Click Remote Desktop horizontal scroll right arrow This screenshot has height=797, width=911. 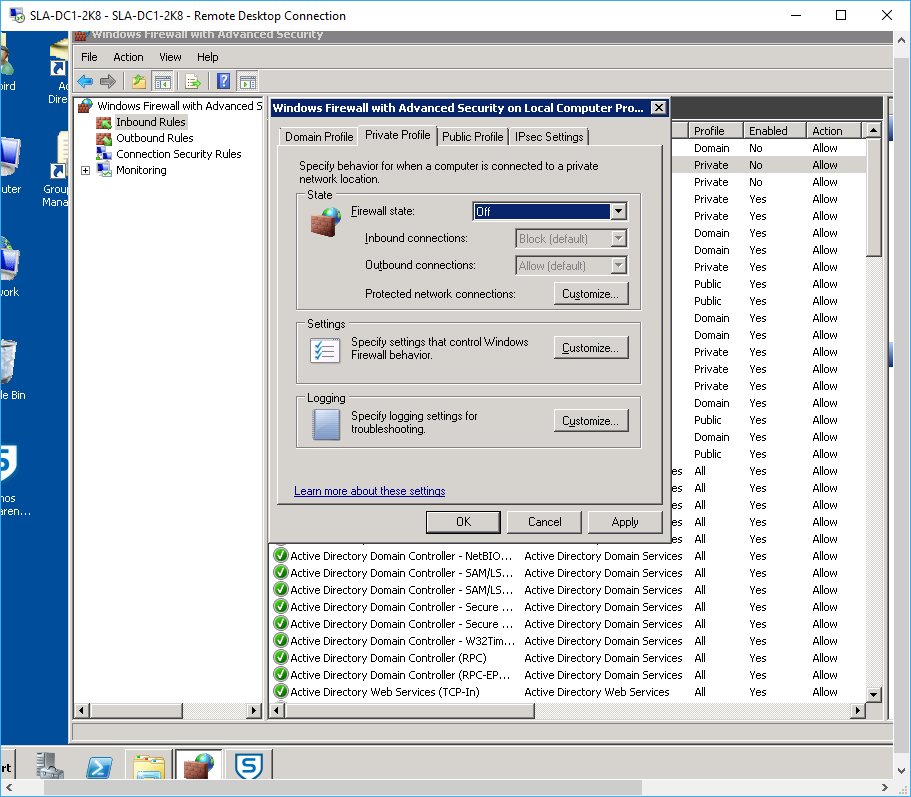pos(885,788)
